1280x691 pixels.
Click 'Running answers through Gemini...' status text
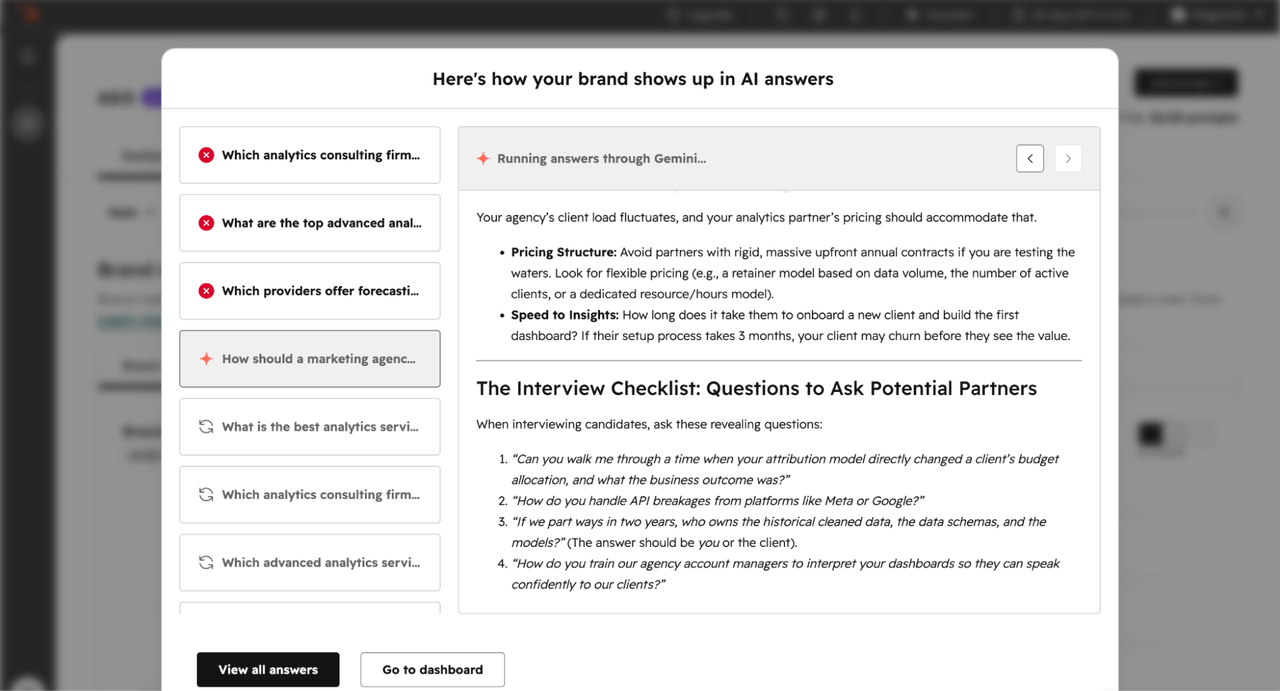(x=601, y=159)
